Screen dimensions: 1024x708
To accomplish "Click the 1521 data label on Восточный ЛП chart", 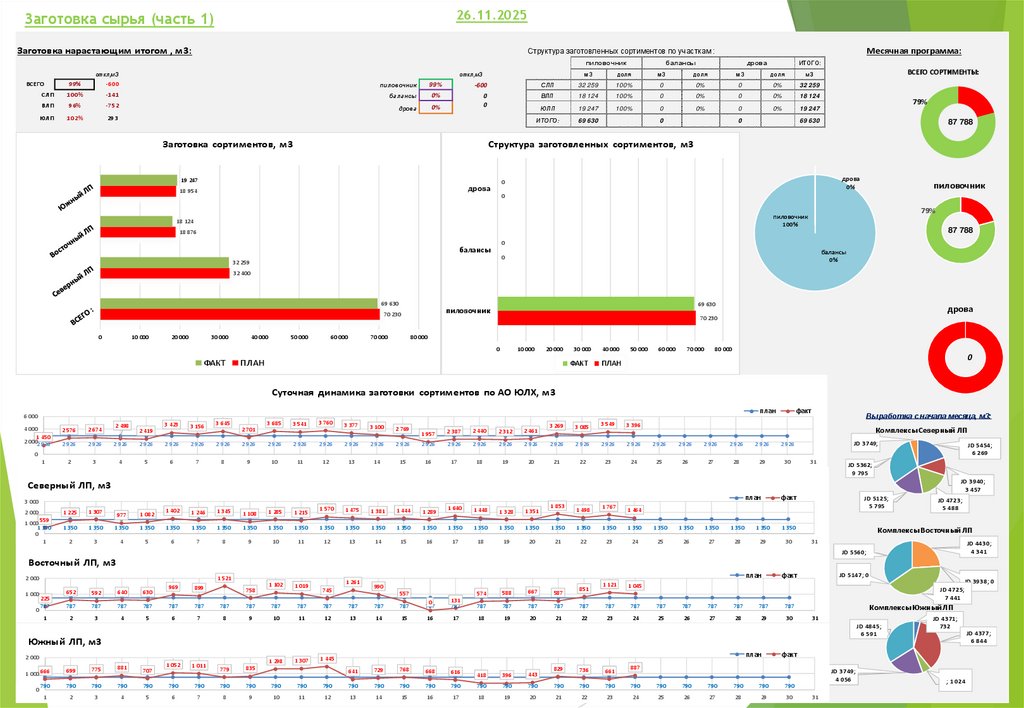I will (x=224, y=578).
